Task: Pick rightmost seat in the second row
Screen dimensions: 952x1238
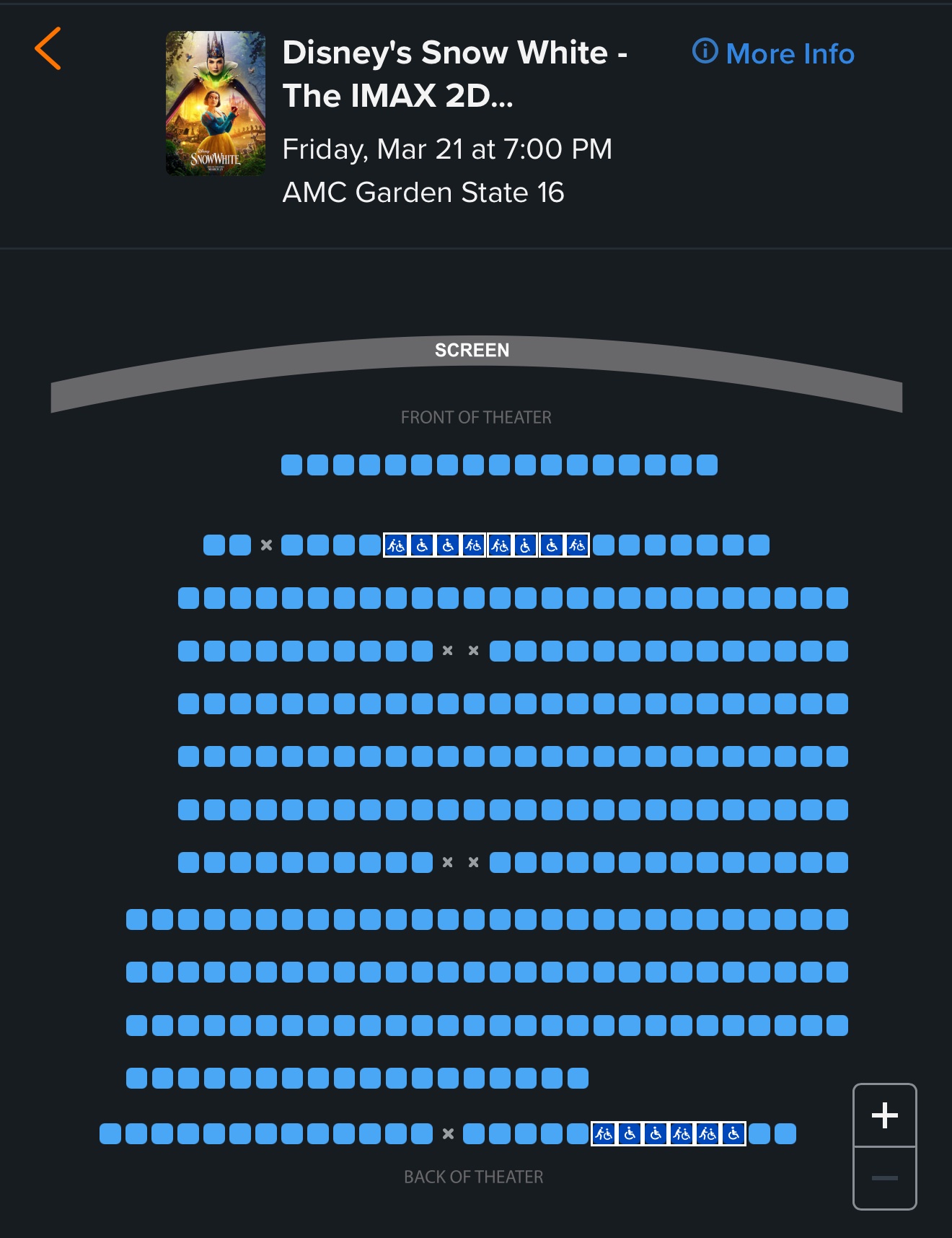Action: point(759,545)
